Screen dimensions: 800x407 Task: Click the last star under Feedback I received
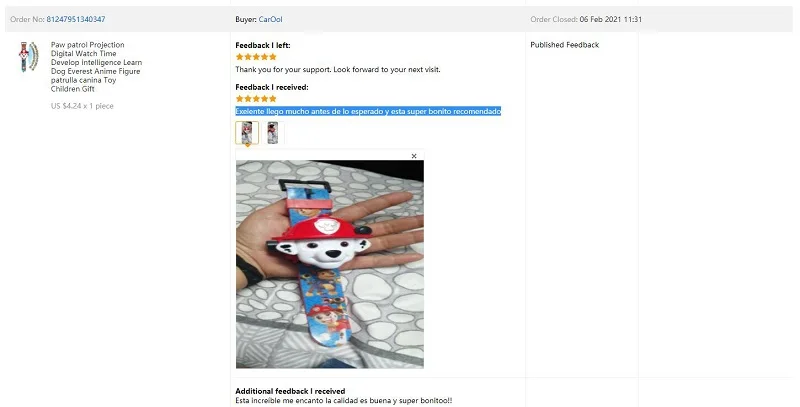272,98
